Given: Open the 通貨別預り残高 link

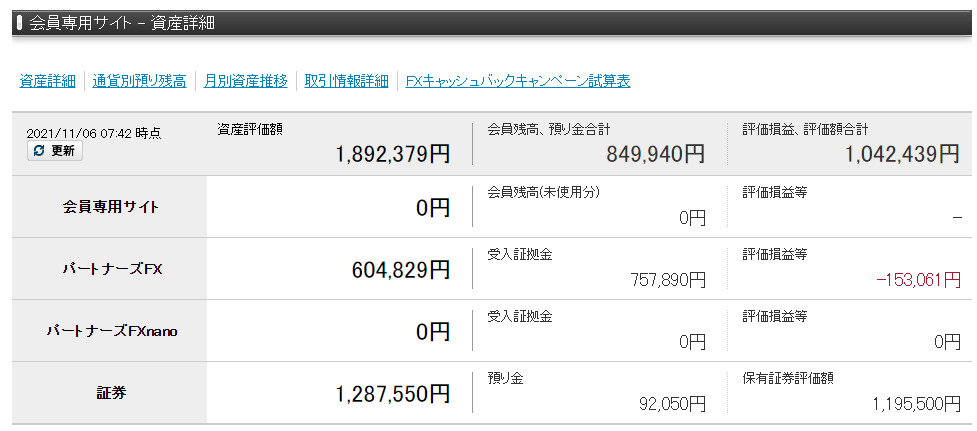Looking at the screenshot, I should pyautogui.click(x=139, y=81).
